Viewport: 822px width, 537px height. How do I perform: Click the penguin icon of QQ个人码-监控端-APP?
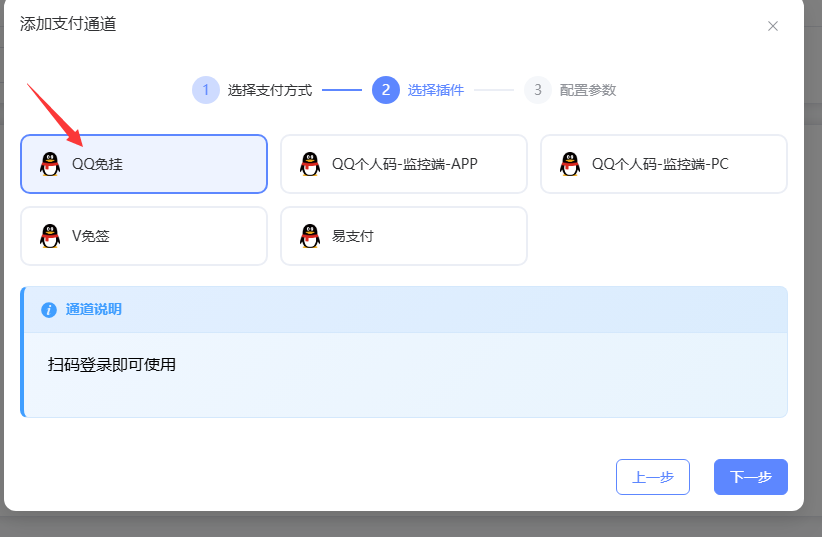(310, 164)
